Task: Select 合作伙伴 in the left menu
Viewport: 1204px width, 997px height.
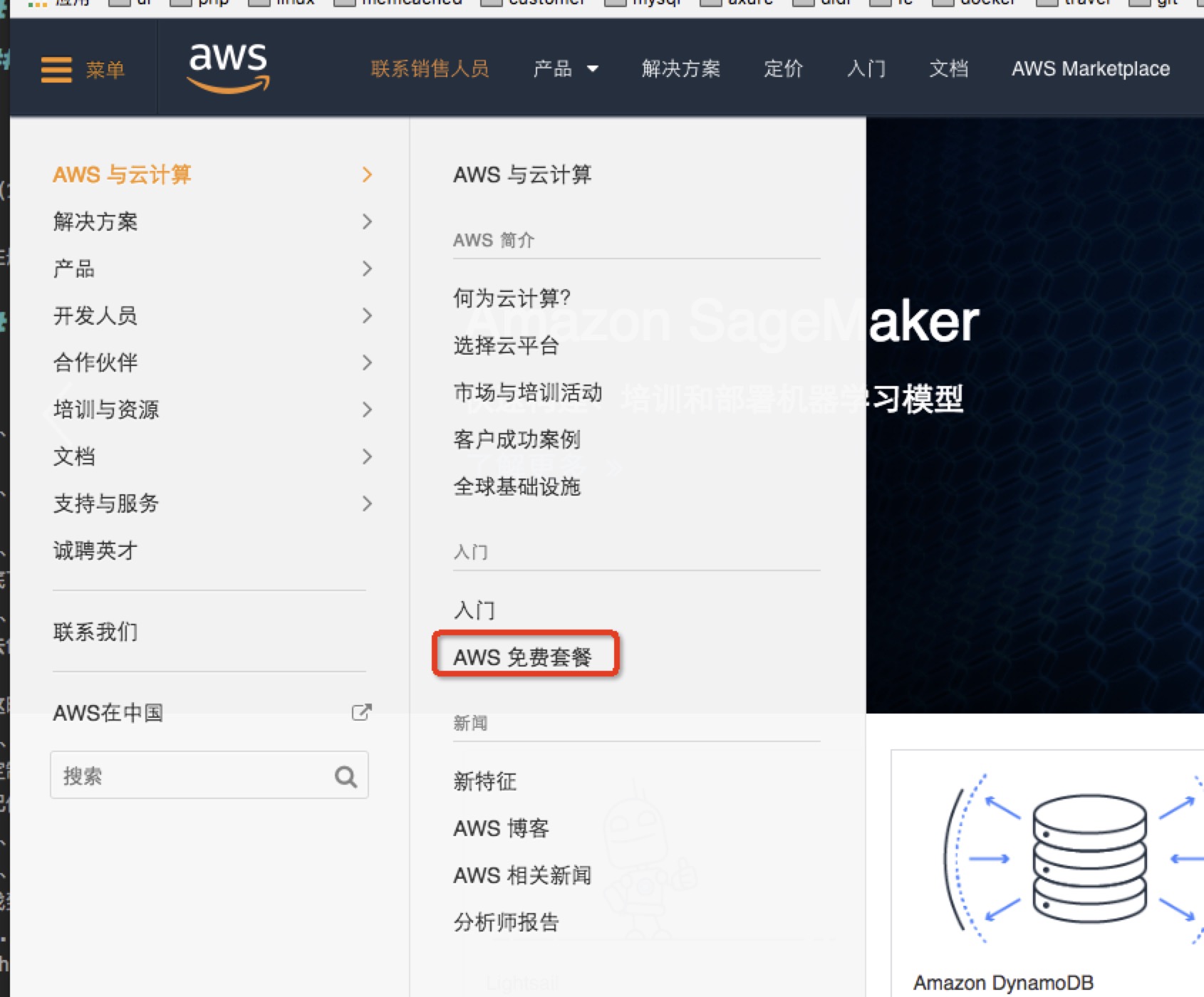Action: pos(95,362)
